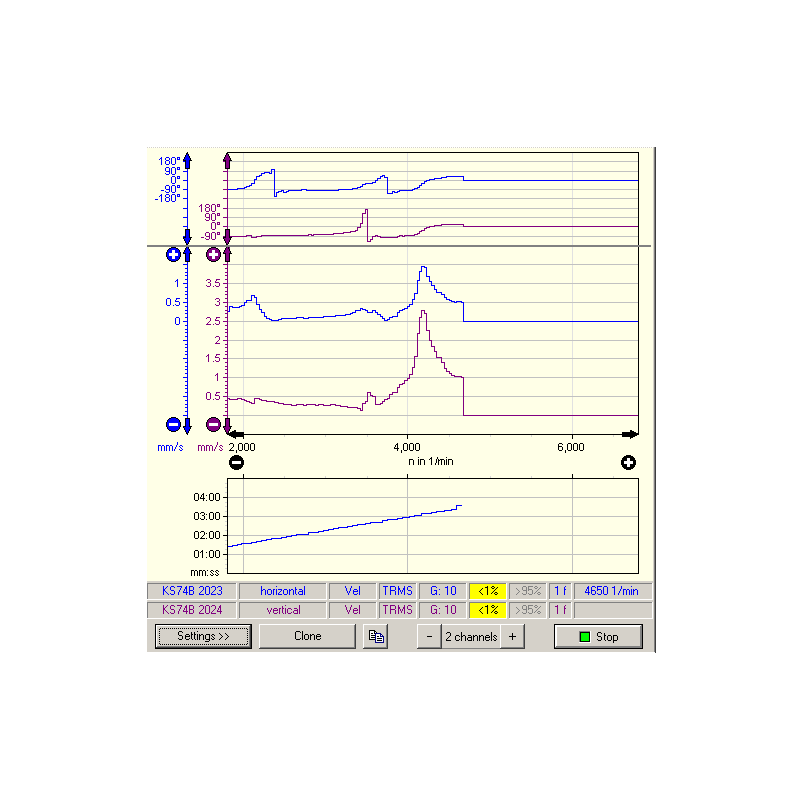Click the black left arrow on rpm axis
Screen dimensions: 800x800
point(236,435)
